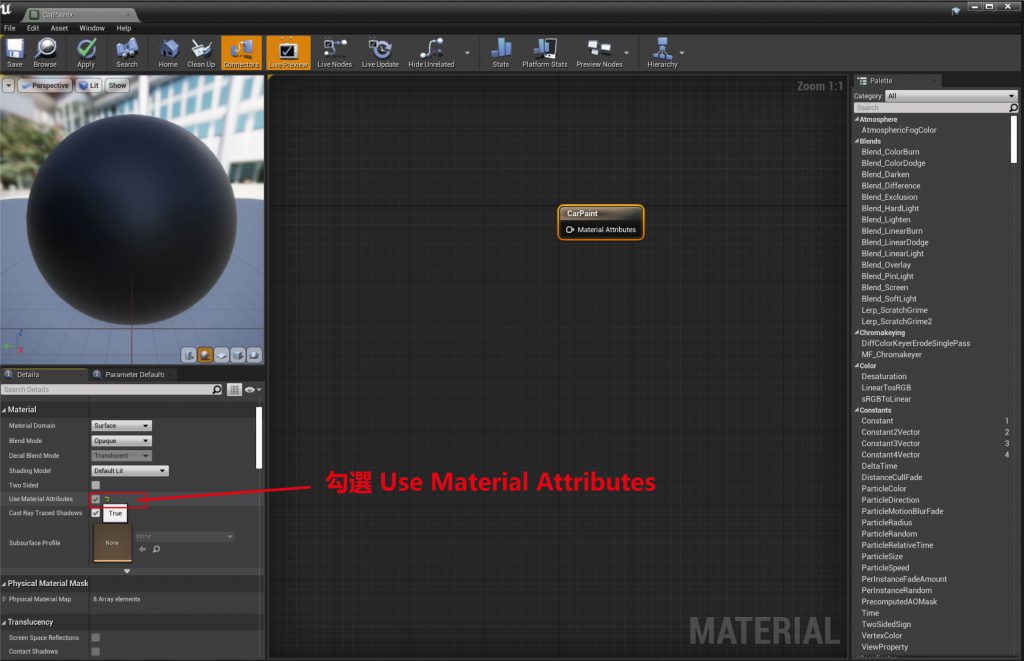Click the Show viewport button

[x=117, y=86]
